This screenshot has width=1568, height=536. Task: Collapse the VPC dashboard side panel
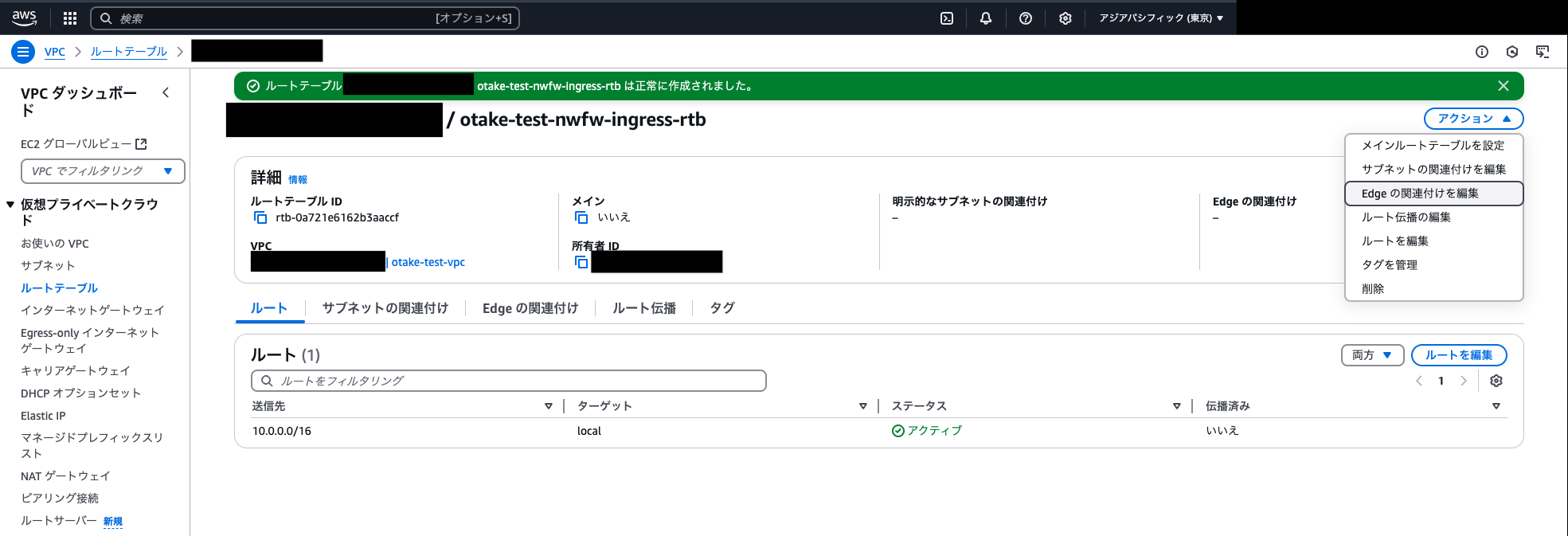(166, 92)
